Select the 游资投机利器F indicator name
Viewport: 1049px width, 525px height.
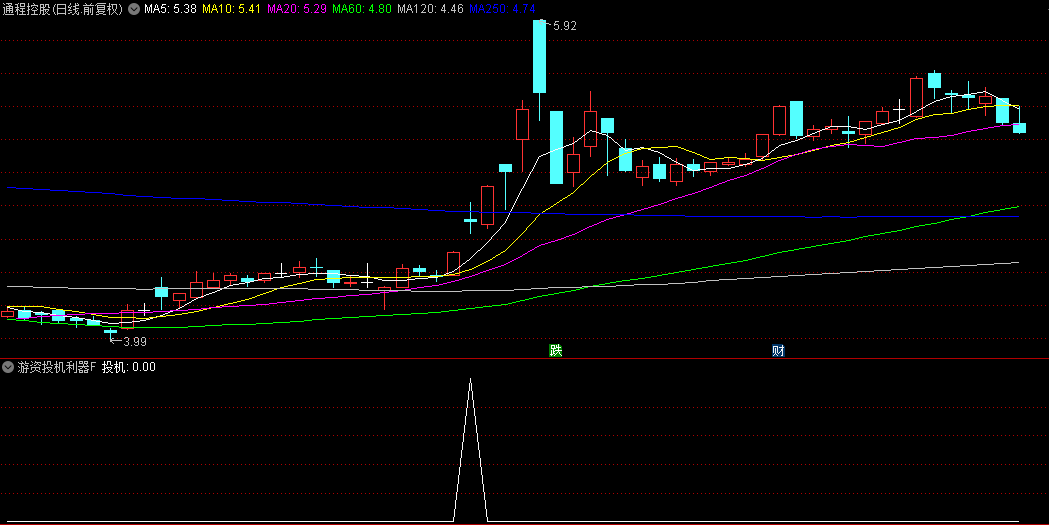click(x=57, y=367)
